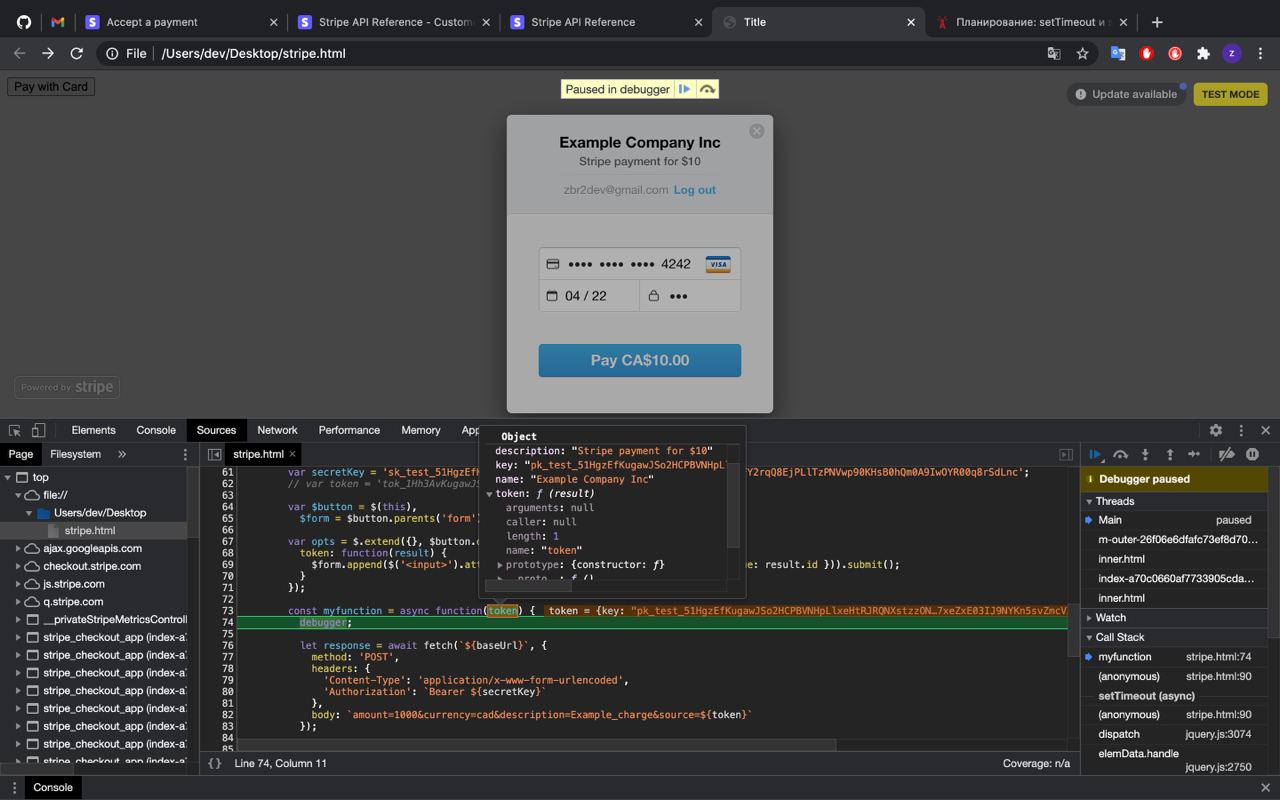Click the Pay with Card button

pos(51,87)
